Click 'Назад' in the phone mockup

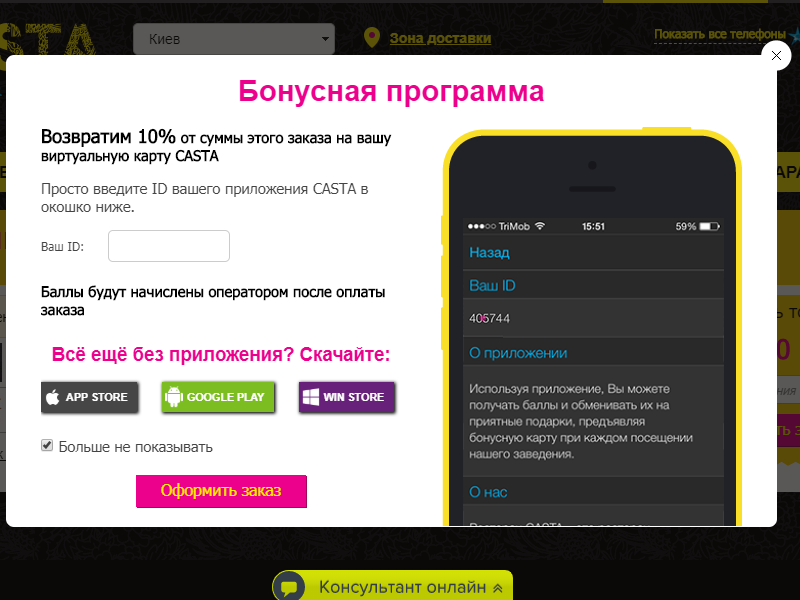click(x=489, y=253)
